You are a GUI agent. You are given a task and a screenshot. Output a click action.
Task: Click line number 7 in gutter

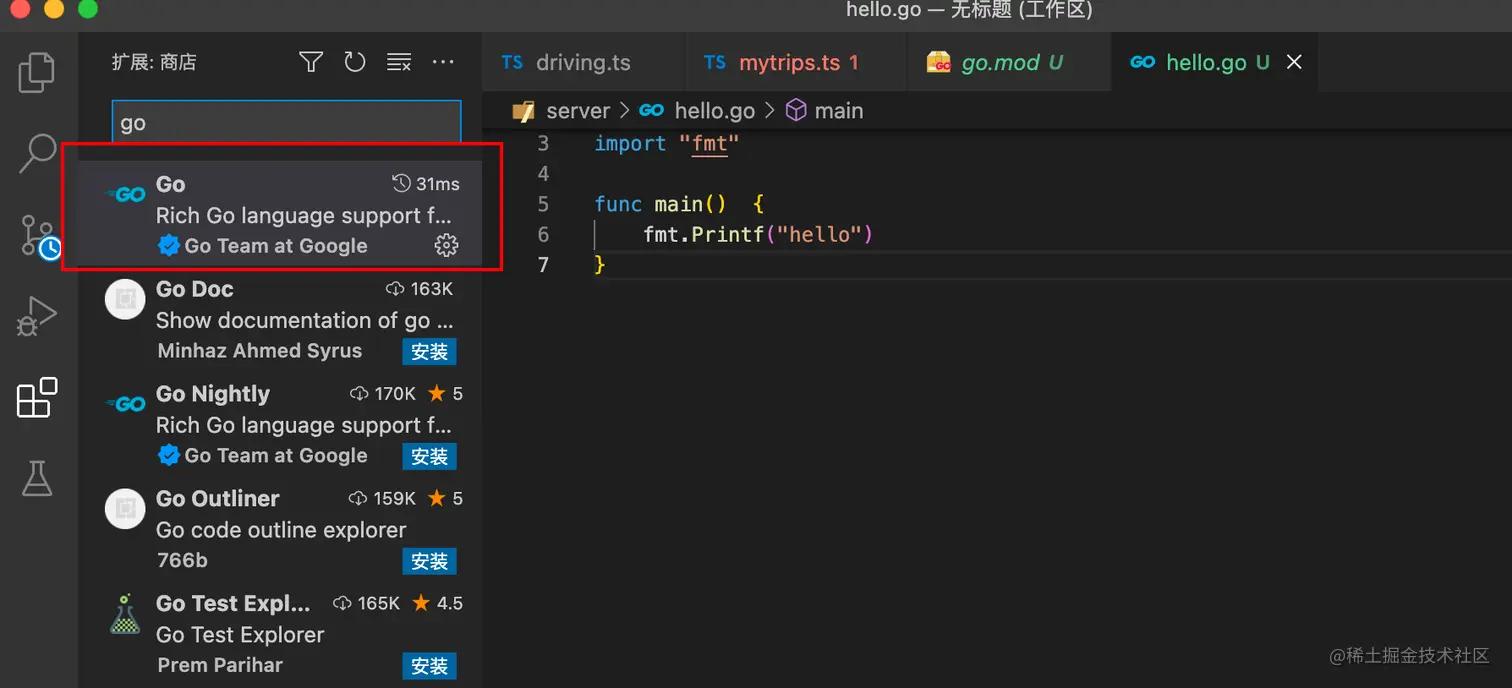click(544, 264)
